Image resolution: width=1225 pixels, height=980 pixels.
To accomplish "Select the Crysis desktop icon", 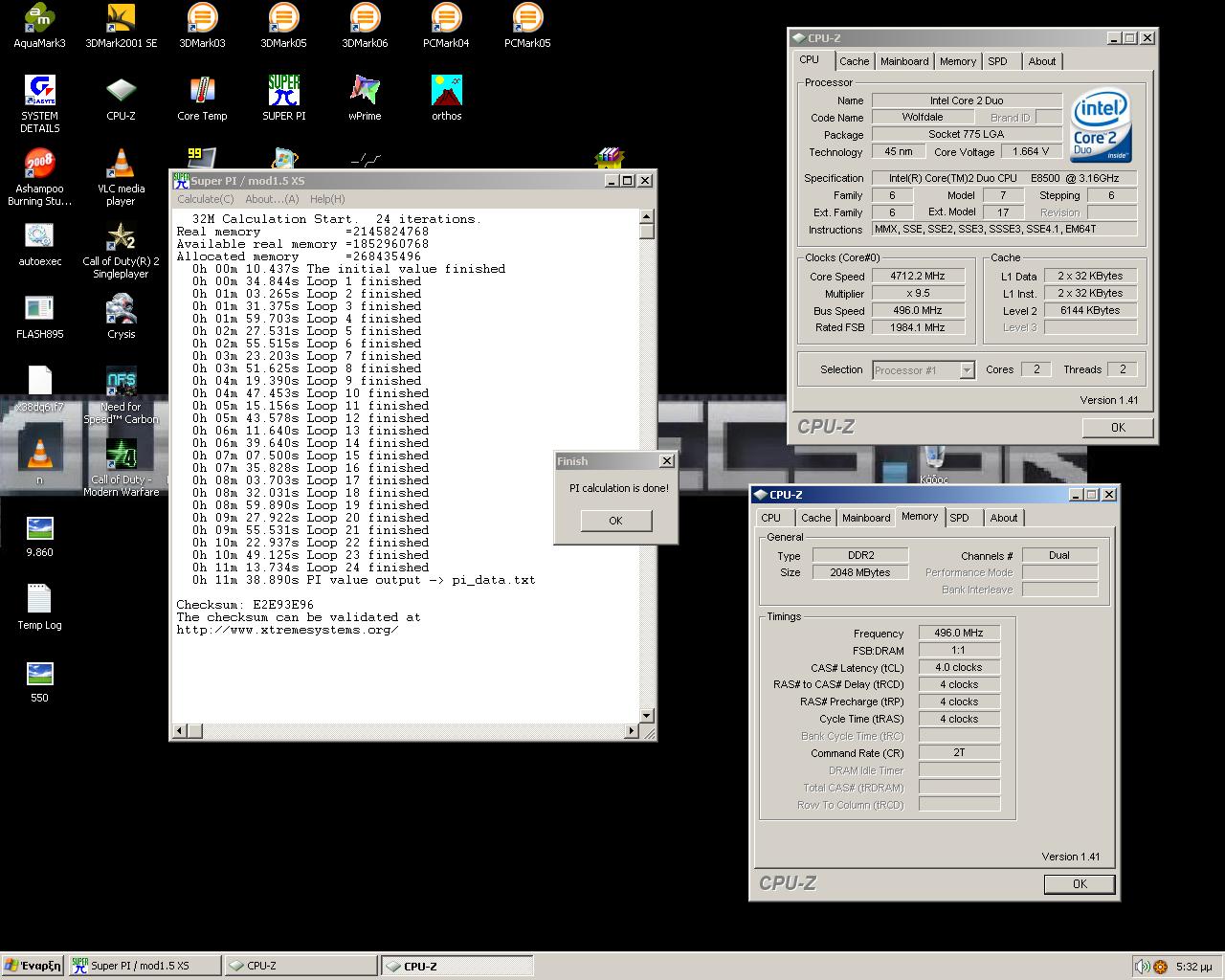I will (x=121, y=317).
